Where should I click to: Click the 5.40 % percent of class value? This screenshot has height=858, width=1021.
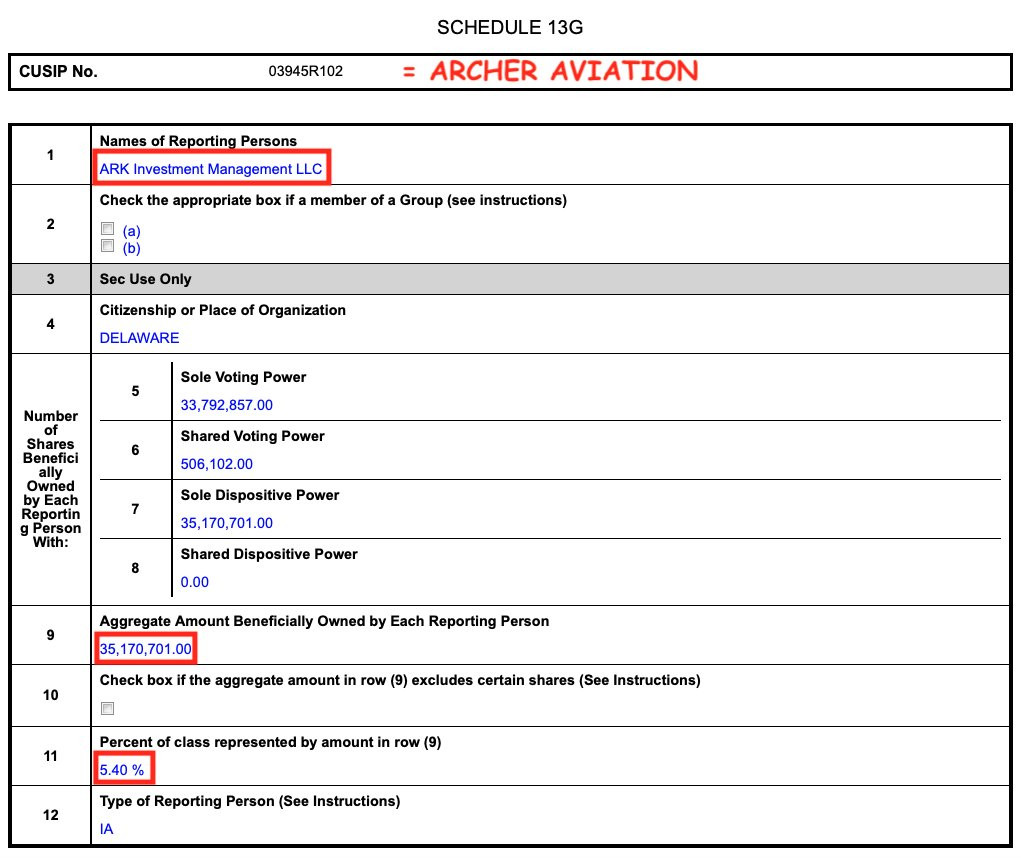122,770
